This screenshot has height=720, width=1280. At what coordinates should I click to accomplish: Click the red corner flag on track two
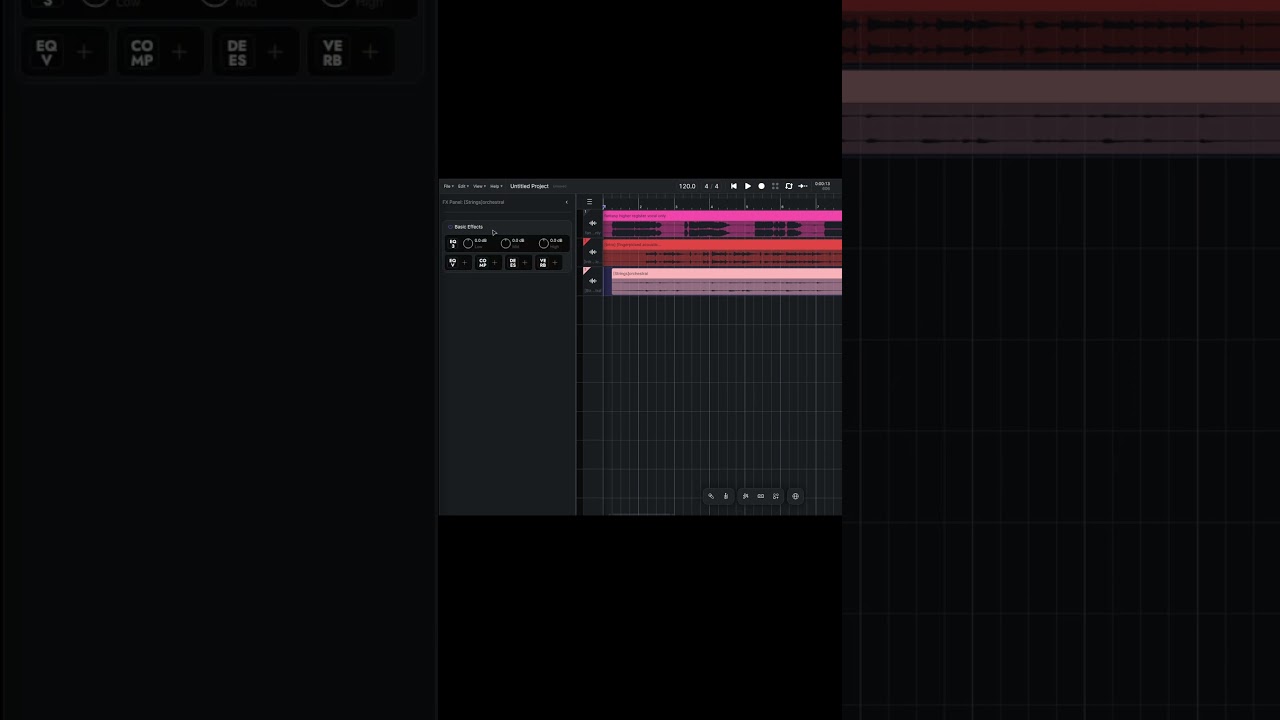[586, 241]
